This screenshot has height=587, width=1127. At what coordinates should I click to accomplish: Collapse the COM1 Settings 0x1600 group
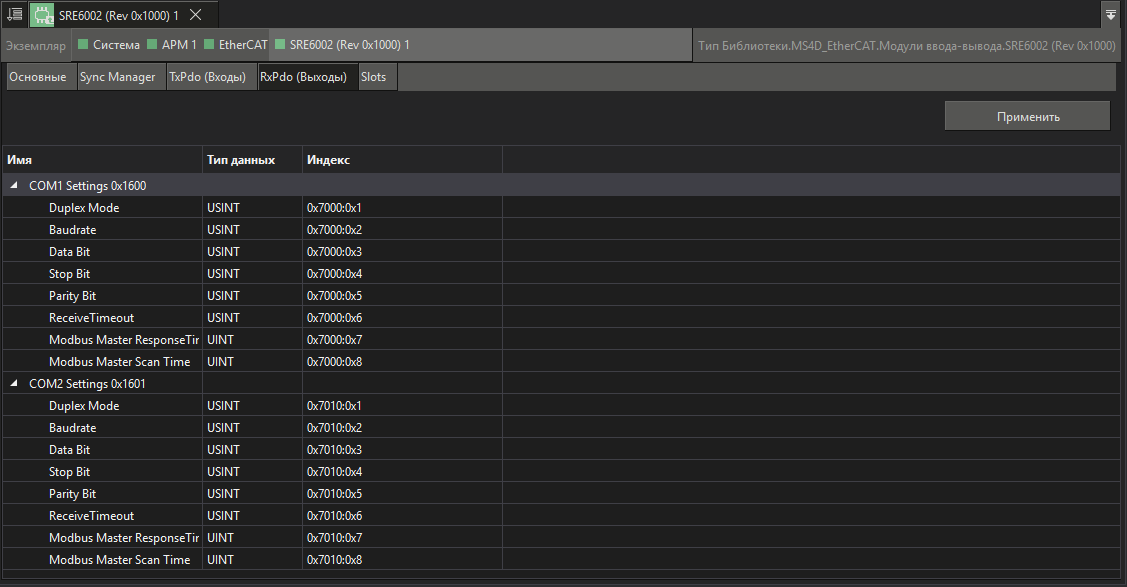(x=14, y=185)
